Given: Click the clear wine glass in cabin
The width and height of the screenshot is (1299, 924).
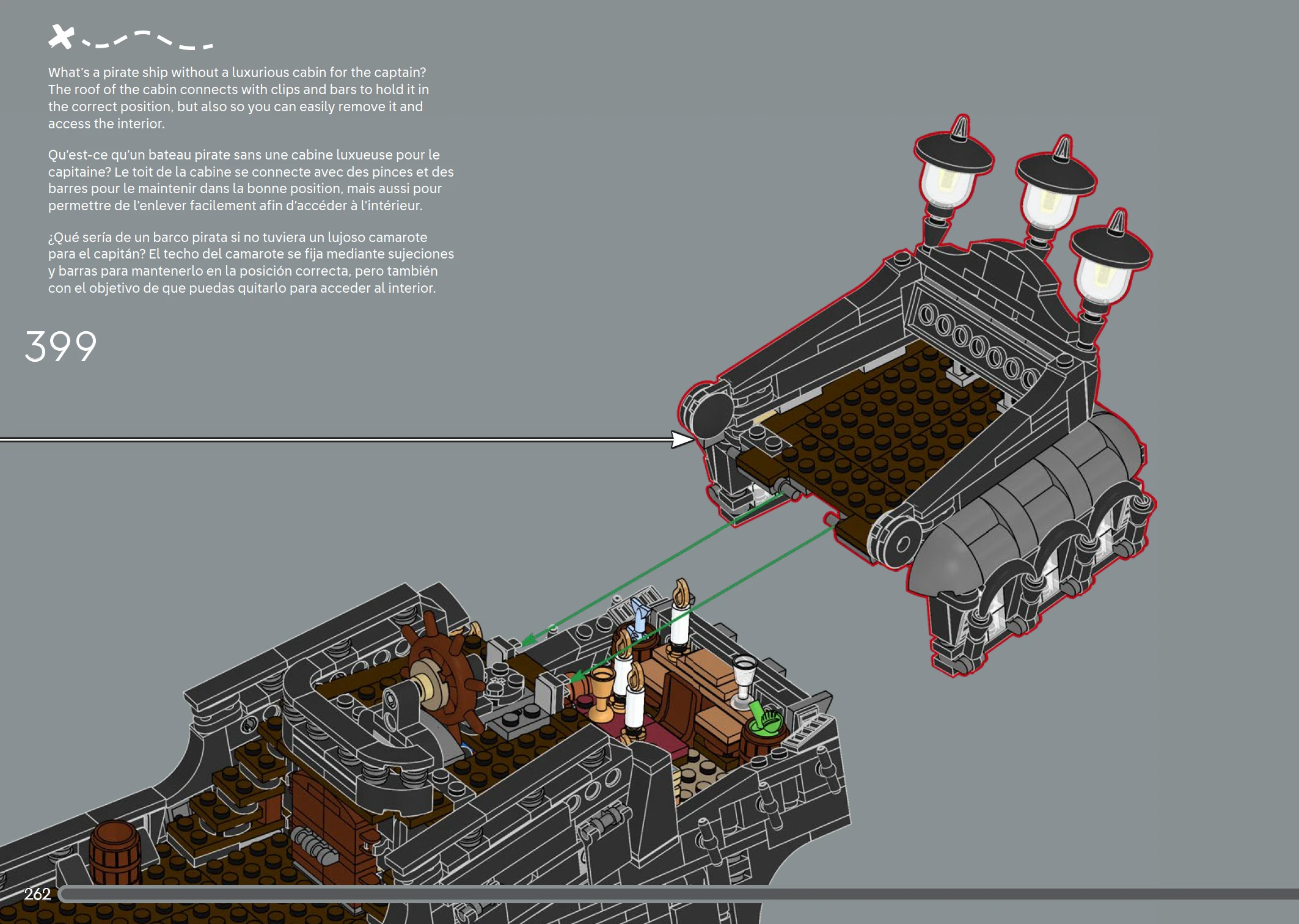Looking at the screenshot, I should 744,675.
